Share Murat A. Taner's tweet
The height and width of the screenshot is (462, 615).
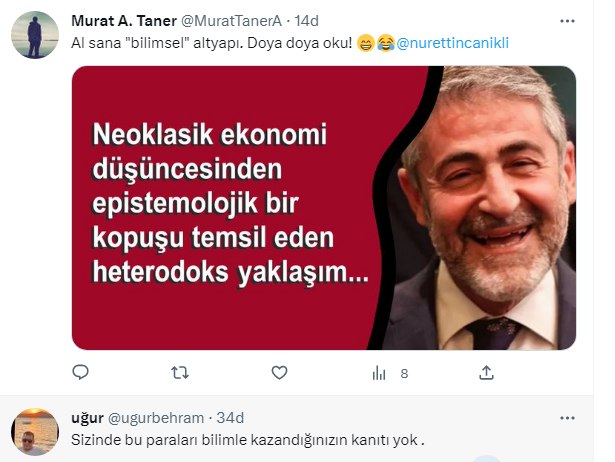486,373
